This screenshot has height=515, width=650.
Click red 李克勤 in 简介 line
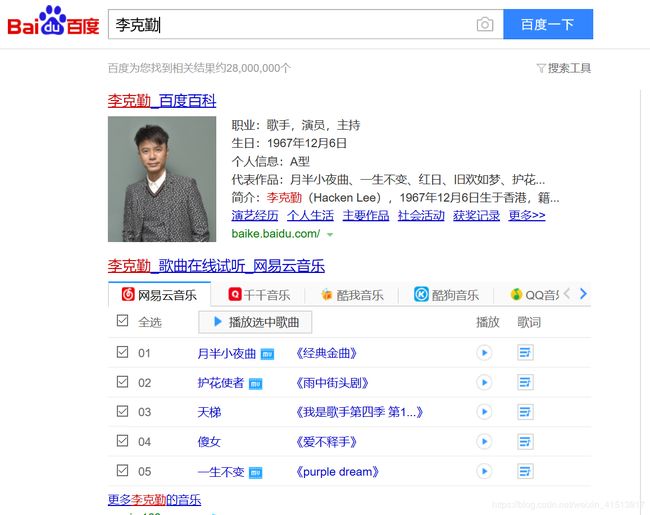pyautogui.click(x=284, y=197)
